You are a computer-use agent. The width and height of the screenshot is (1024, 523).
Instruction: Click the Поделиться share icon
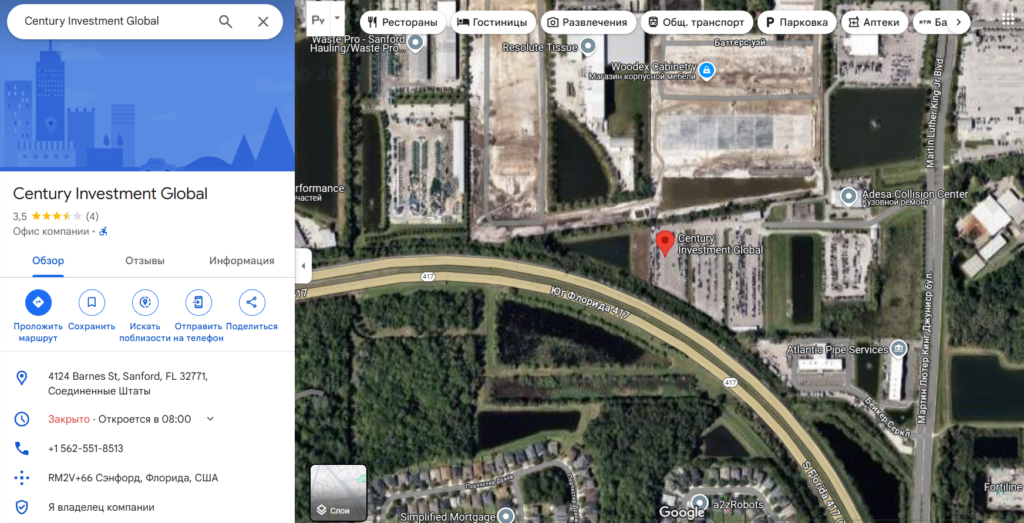click(252, 302)
